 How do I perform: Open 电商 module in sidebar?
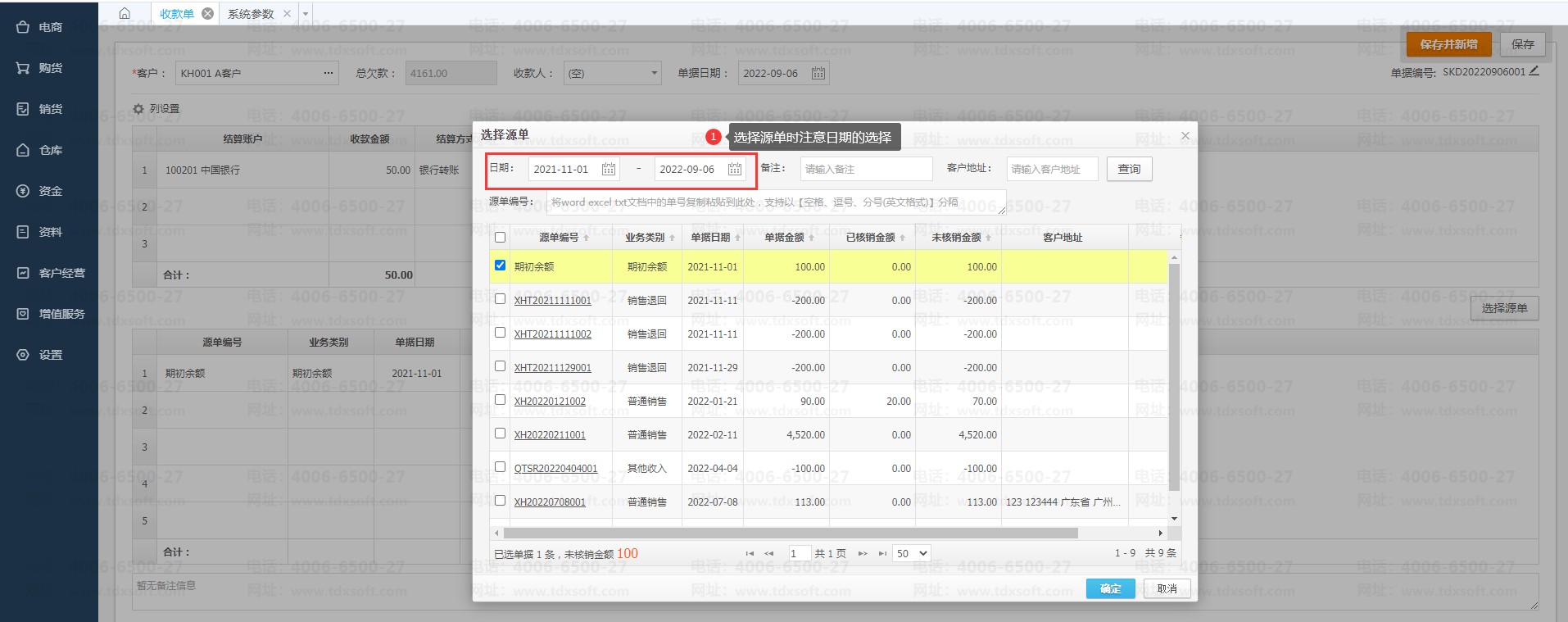[x=49, y=27]
